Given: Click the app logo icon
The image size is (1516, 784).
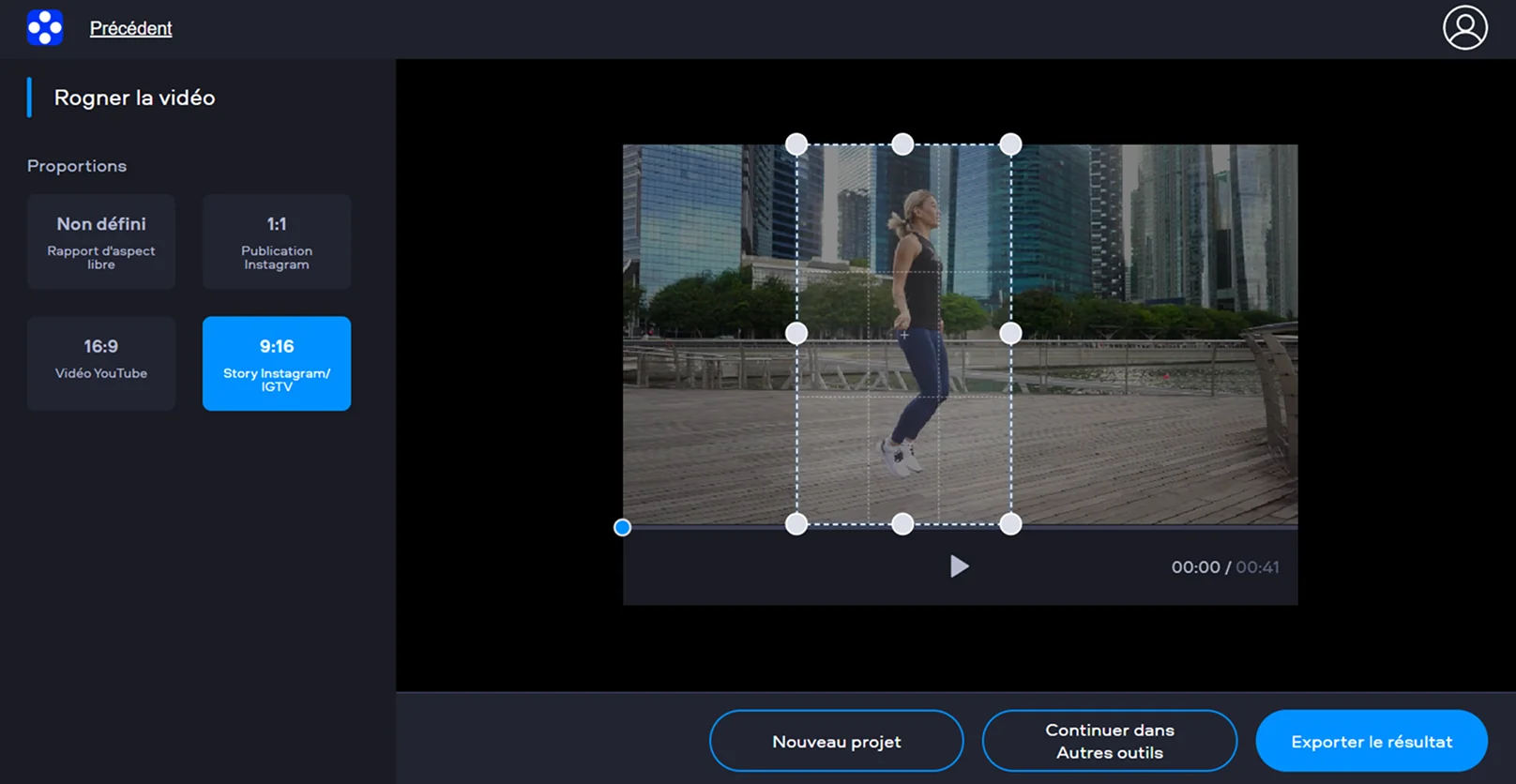Looking at the screenshot, I should [44, 27].
